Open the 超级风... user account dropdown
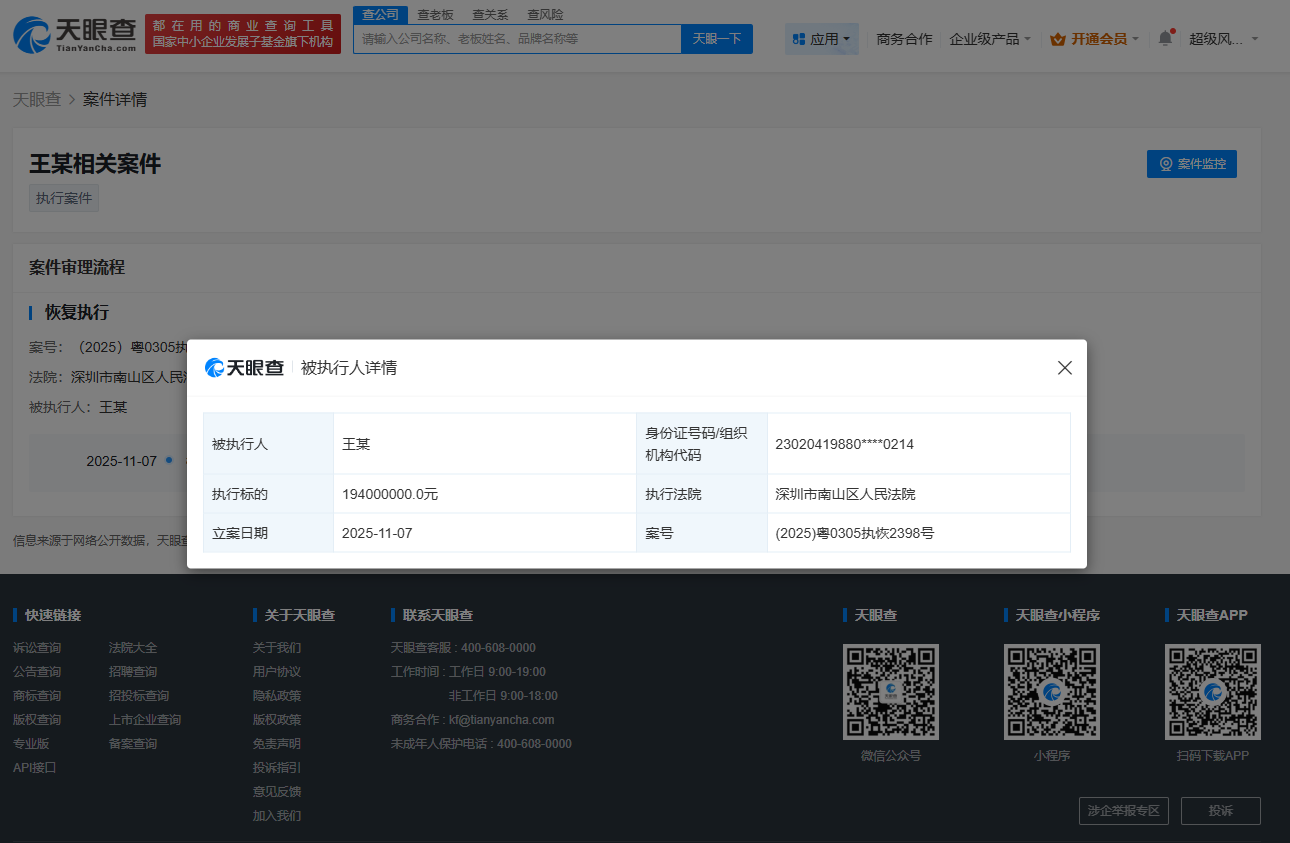This screenshot has width=1290, height=843. 1223,39
